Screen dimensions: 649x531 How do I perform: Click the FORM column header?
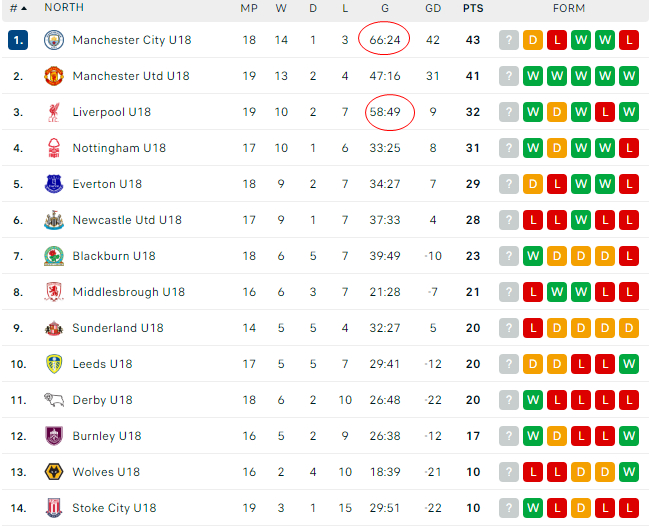[x=569, y=8]
